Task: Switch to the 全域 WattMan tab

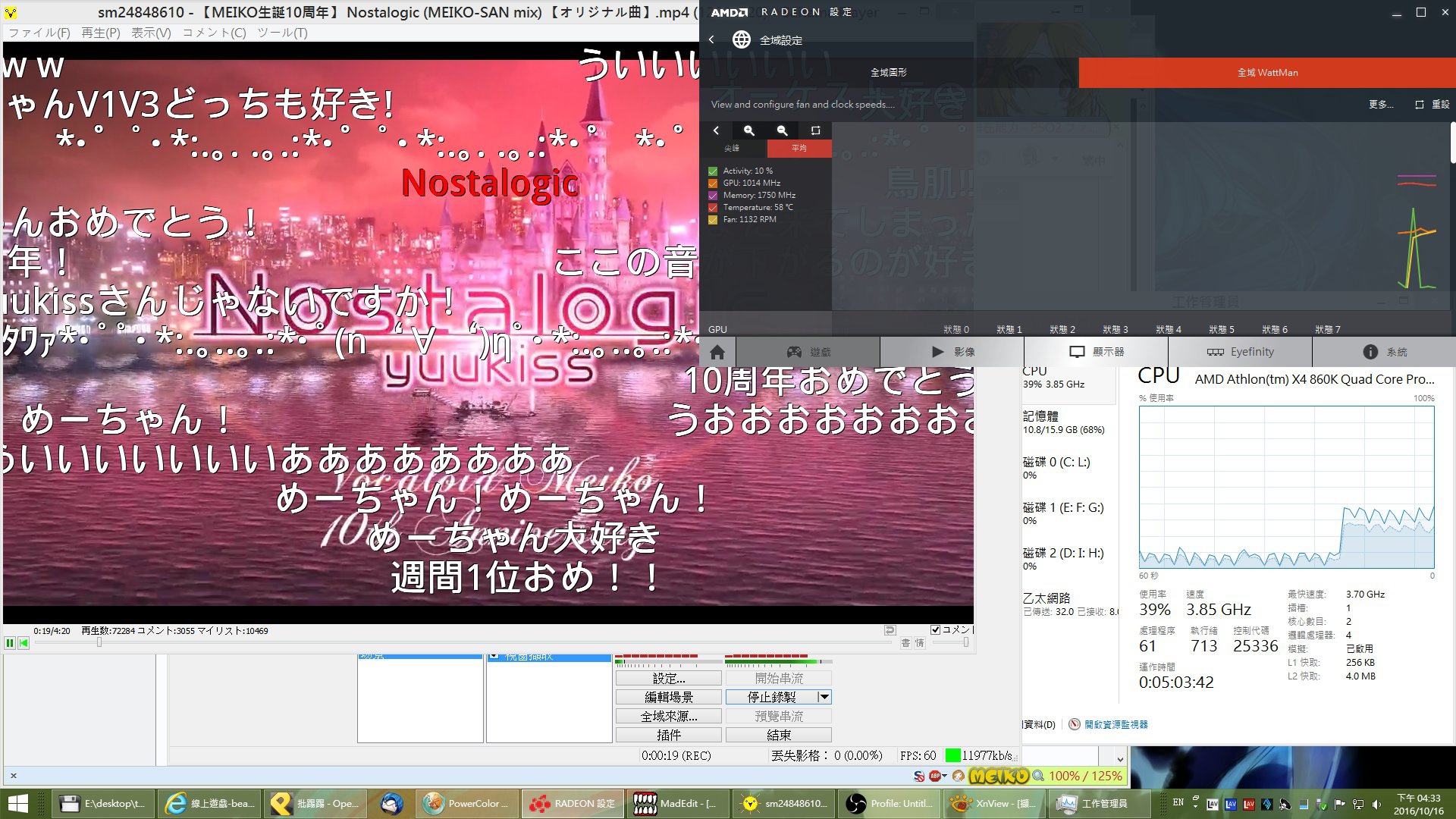Action: pyautogui.click(x=1267, y=73)
